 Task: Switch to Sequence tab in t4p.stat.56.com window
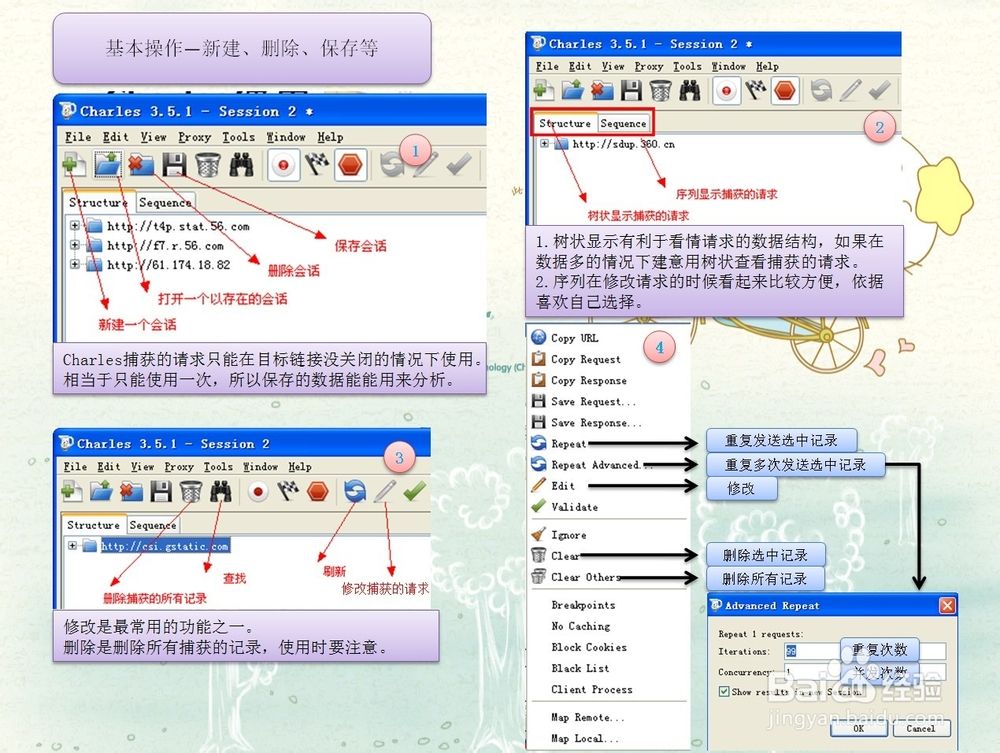click(x=165, y=202)
